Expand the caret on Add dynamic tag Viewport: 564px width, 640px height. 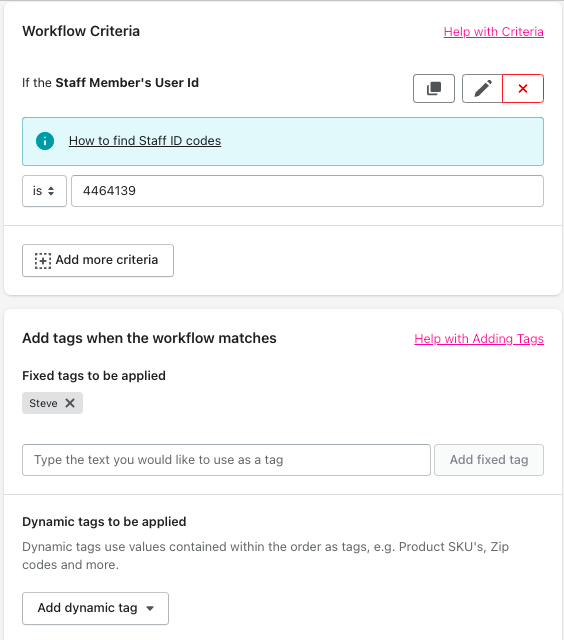coord(150,608)
